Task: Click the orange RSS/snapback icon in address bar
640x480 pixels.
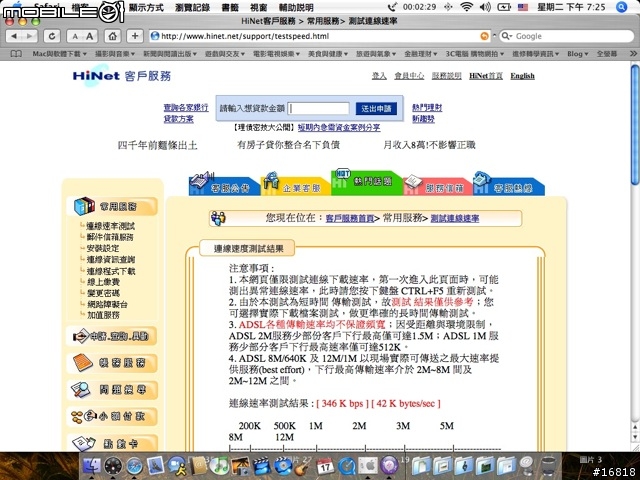Action: point(484,36)
